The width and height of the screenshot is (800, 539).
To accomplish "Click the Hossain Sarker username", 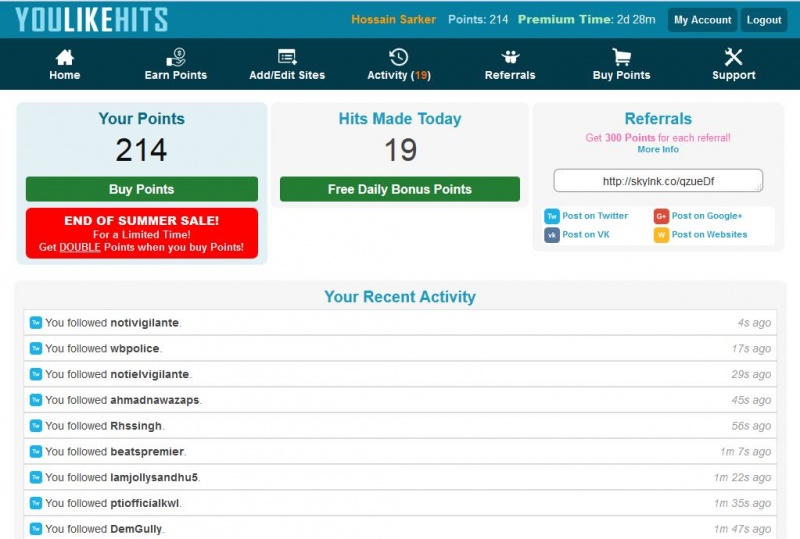I will (393, 20).
